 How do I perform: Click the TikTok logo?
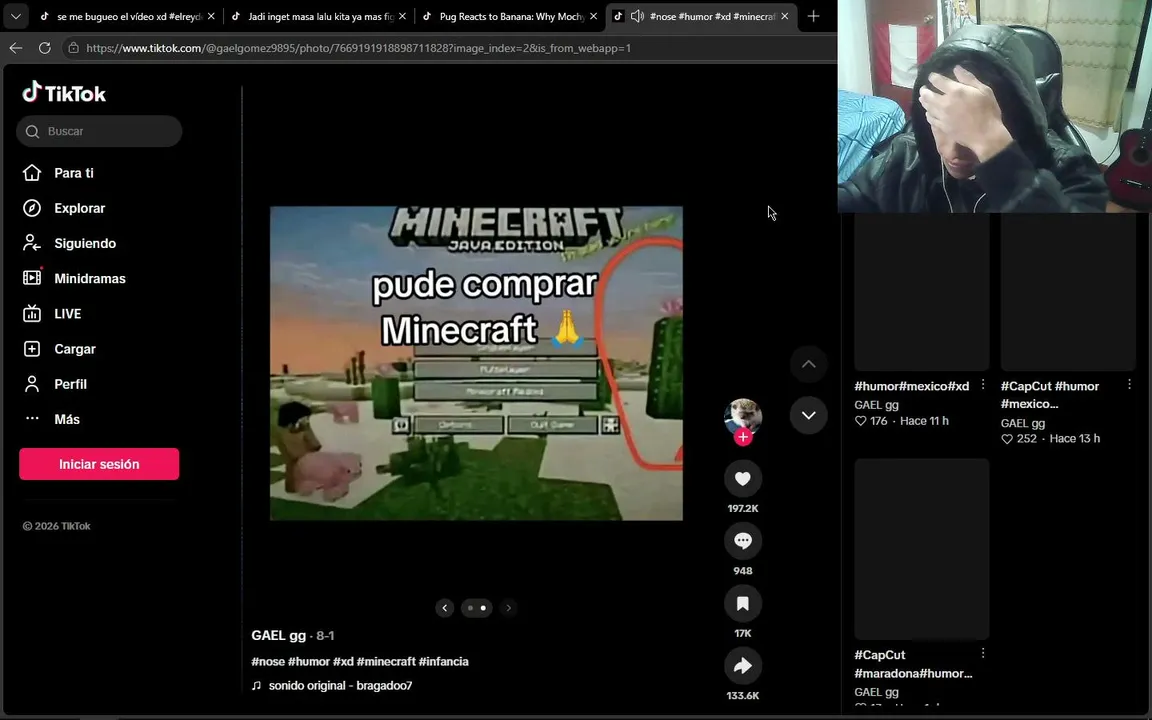[64, 93]
